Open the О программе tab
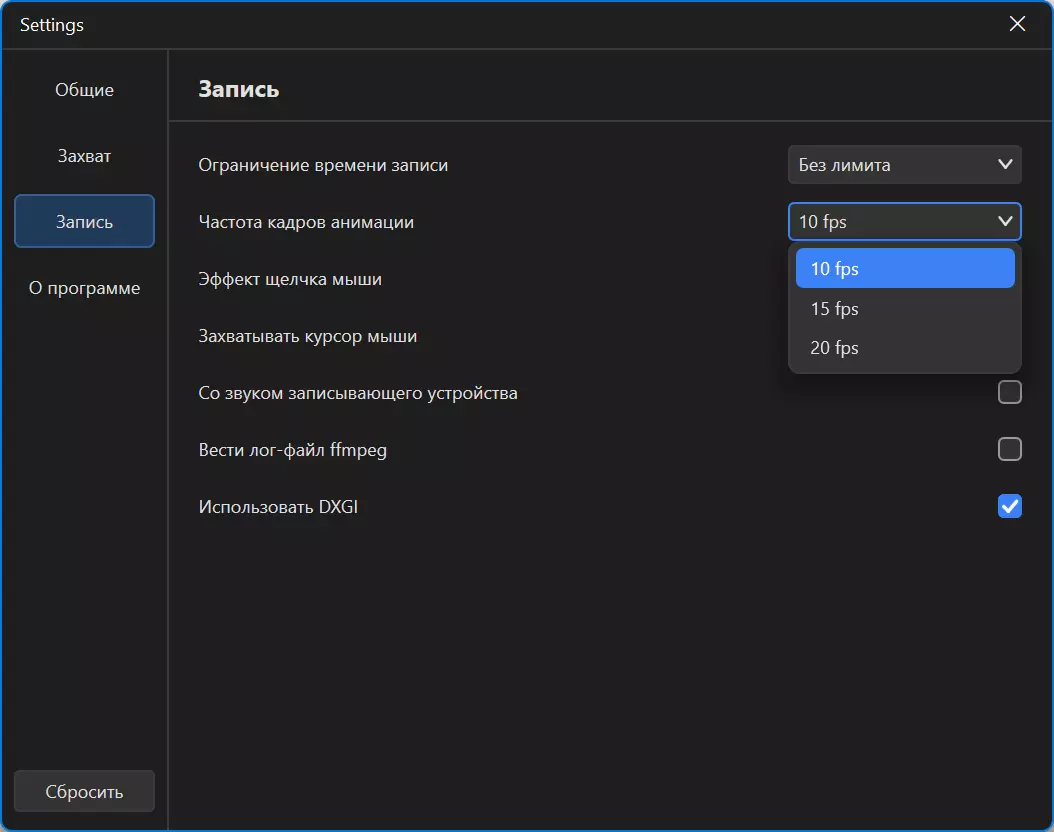 coord(84,288)
